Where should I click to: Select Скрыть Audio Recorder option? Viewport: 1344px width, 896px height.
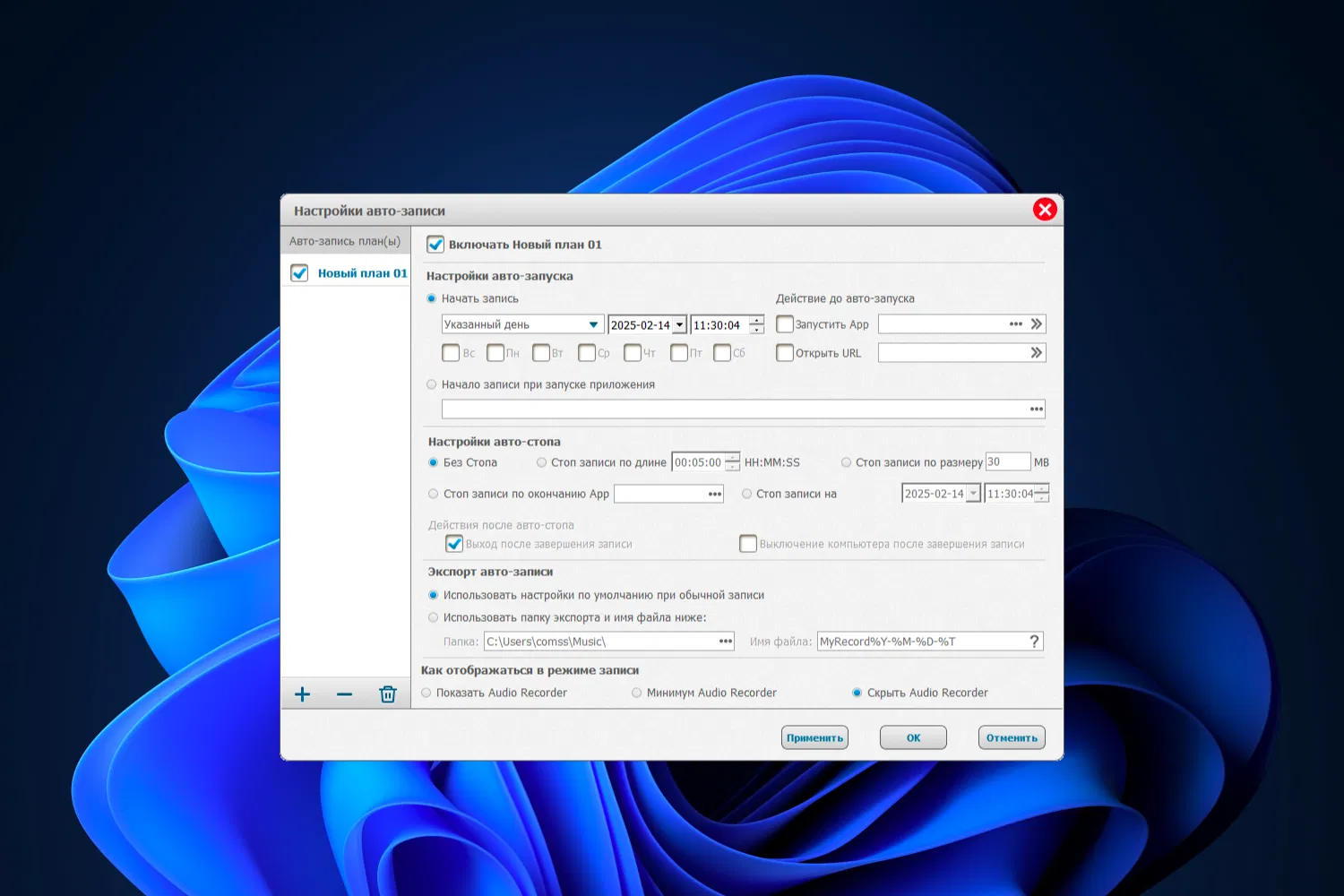857,693
